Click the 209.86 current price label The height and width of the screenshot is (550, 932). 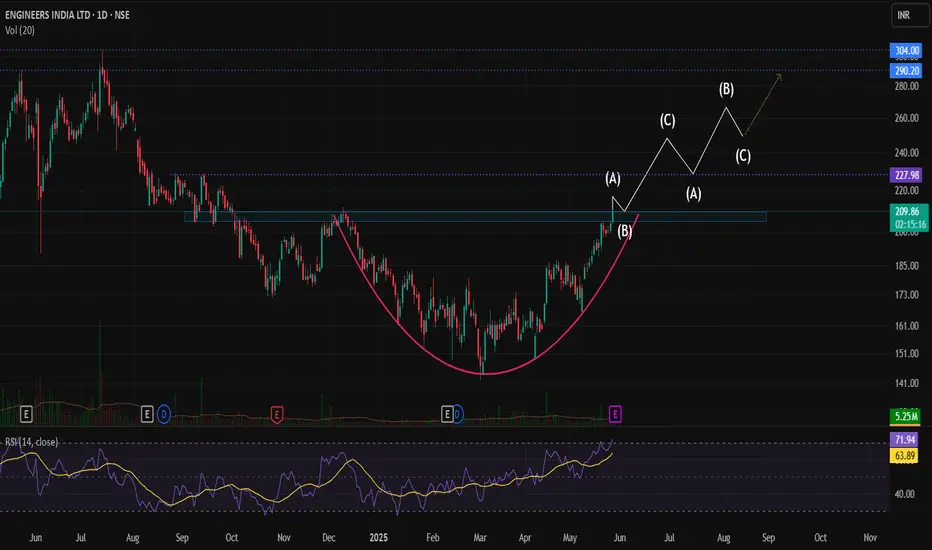(908, 211)
